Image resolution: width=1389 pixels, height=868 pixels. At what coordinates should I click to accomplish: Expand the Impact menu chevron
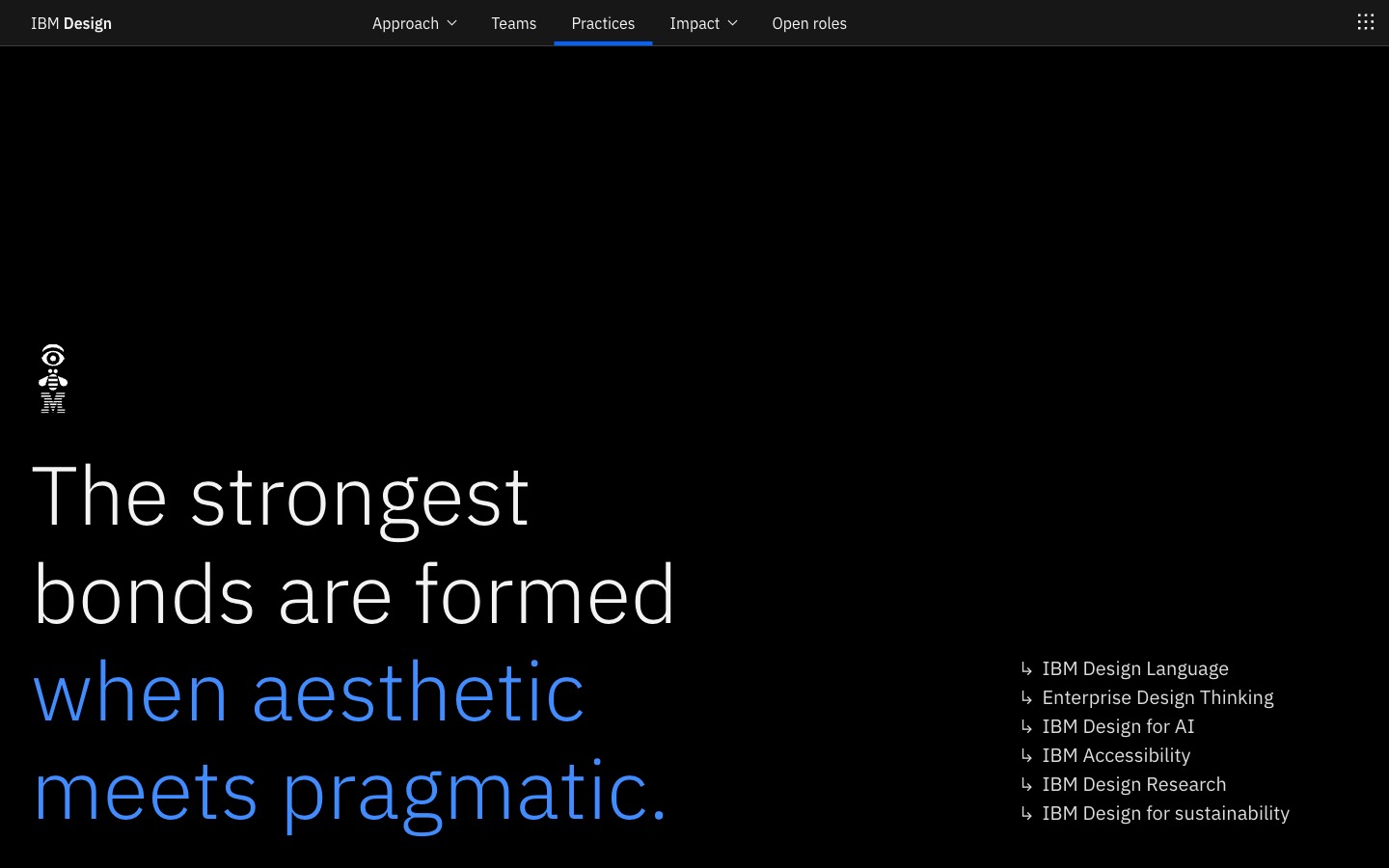click(x=732, y=23)
